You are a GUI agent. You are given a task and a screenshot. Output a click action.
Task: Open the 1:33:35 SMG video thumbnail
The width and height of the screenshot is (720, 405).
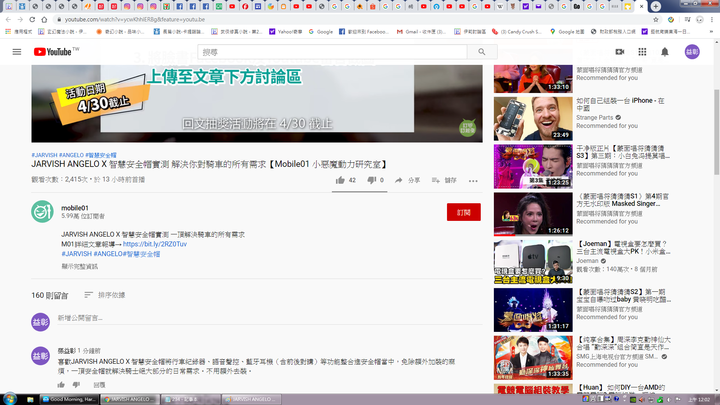[533, 358]
